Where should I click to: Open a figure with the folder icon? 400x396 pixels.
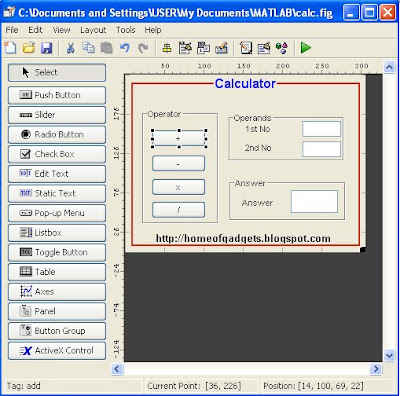pyautogui.click(x=29, y=48)
